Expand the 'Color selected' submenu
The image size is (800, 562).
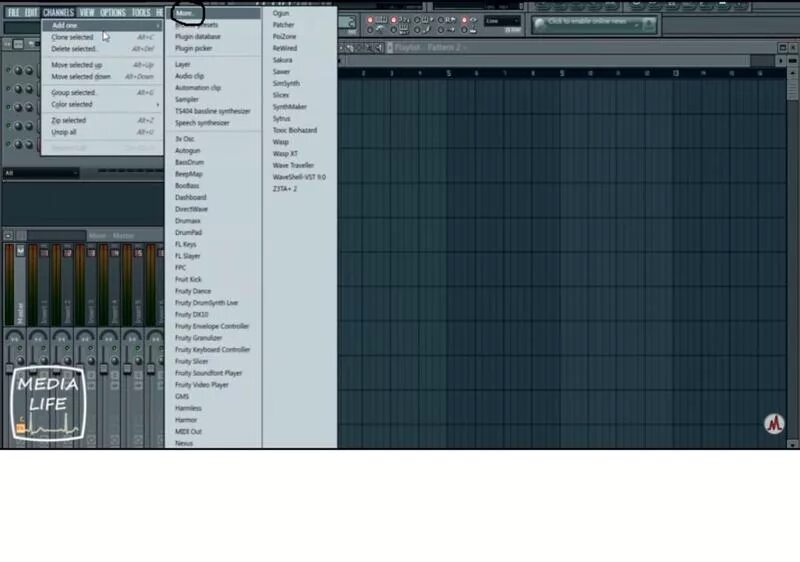tap(102, 105)
